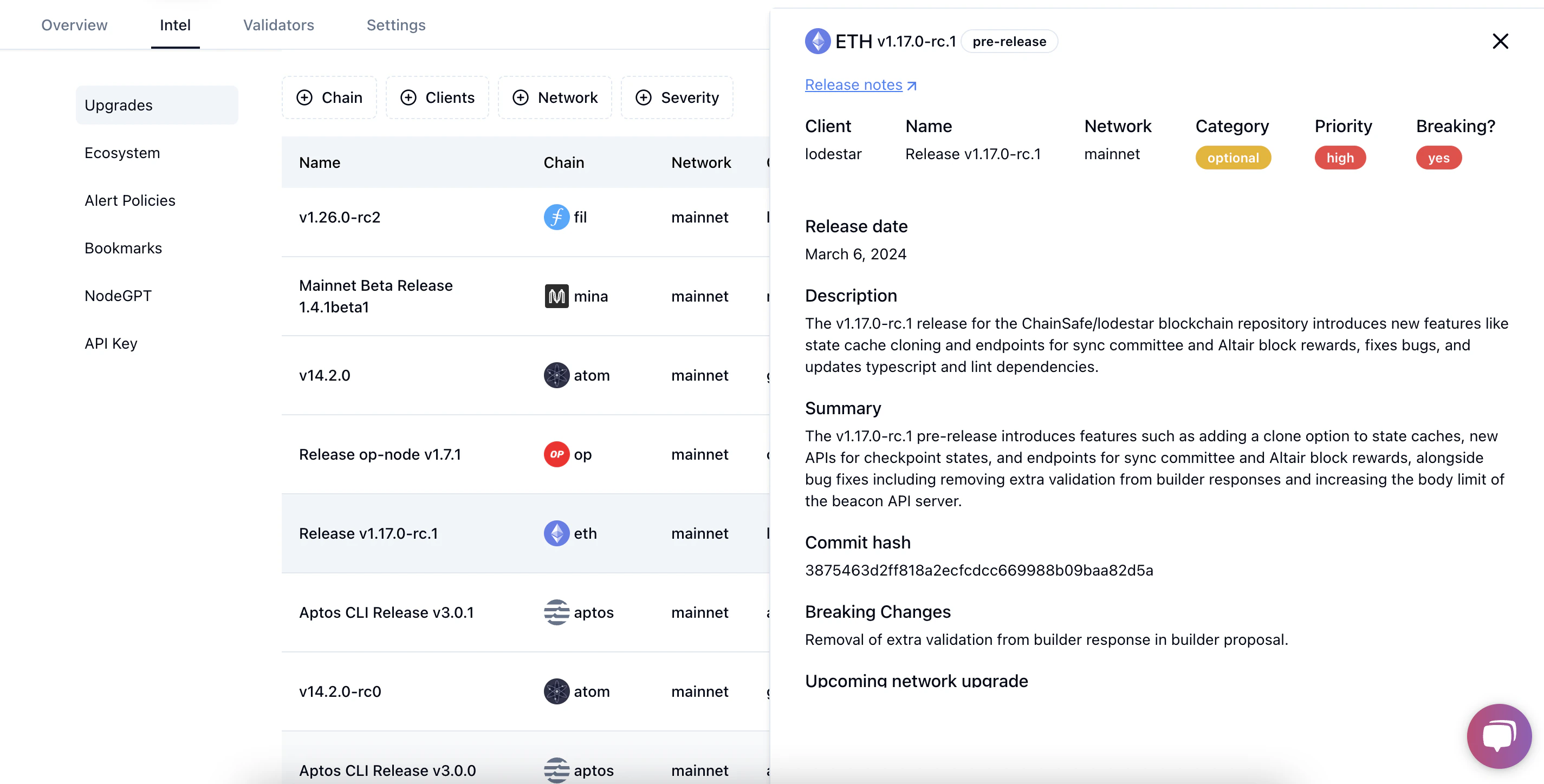Screen dimensions: 1544x784
Task: Close the release detail panel
Action: point(1500,41)
